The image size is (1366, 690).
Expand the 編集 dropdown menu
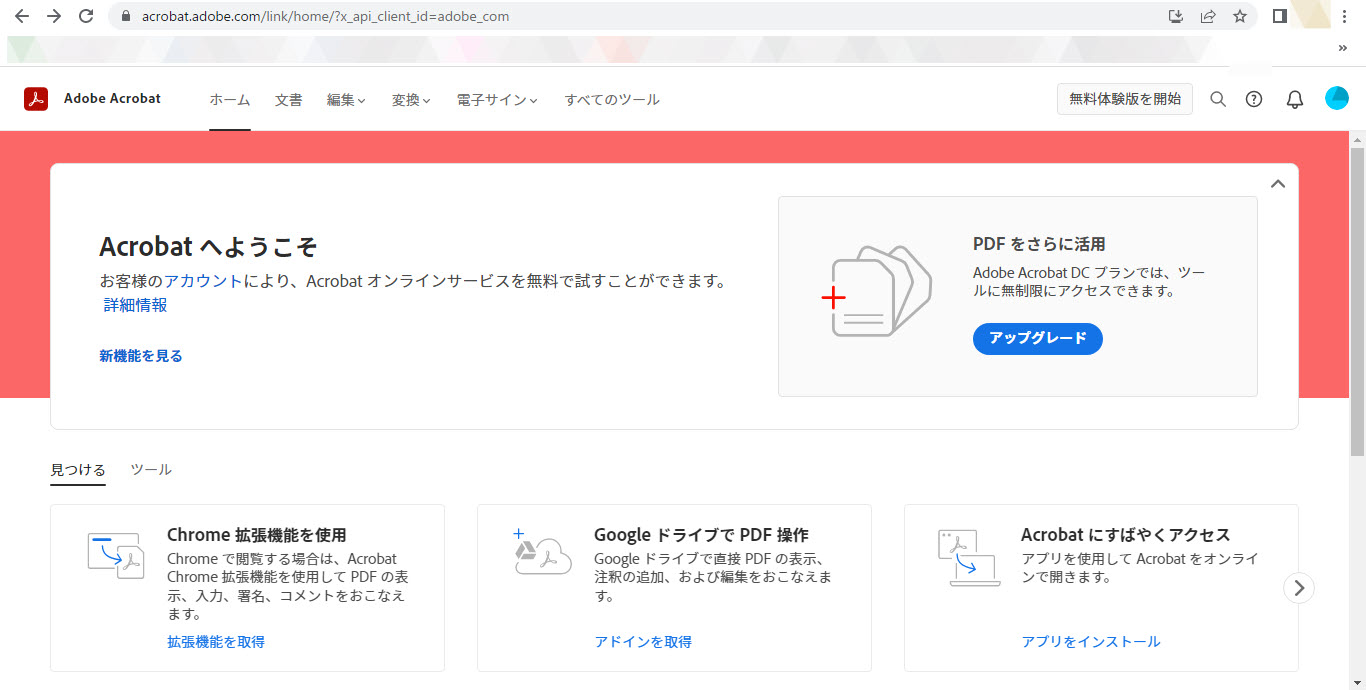tap(346, 100)
